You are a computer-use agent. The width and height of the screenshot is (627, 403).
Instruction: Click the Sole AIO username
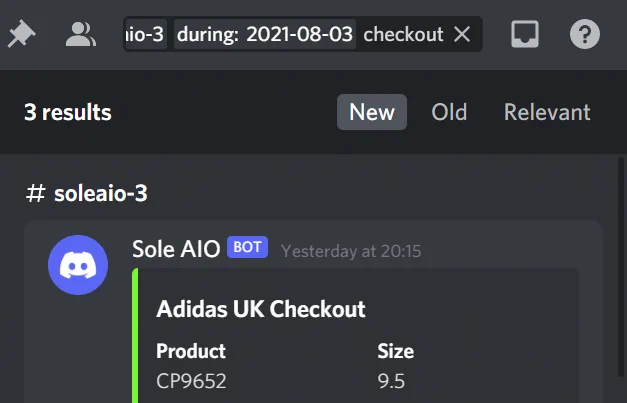pyautogui.click(x=176, y=249)
